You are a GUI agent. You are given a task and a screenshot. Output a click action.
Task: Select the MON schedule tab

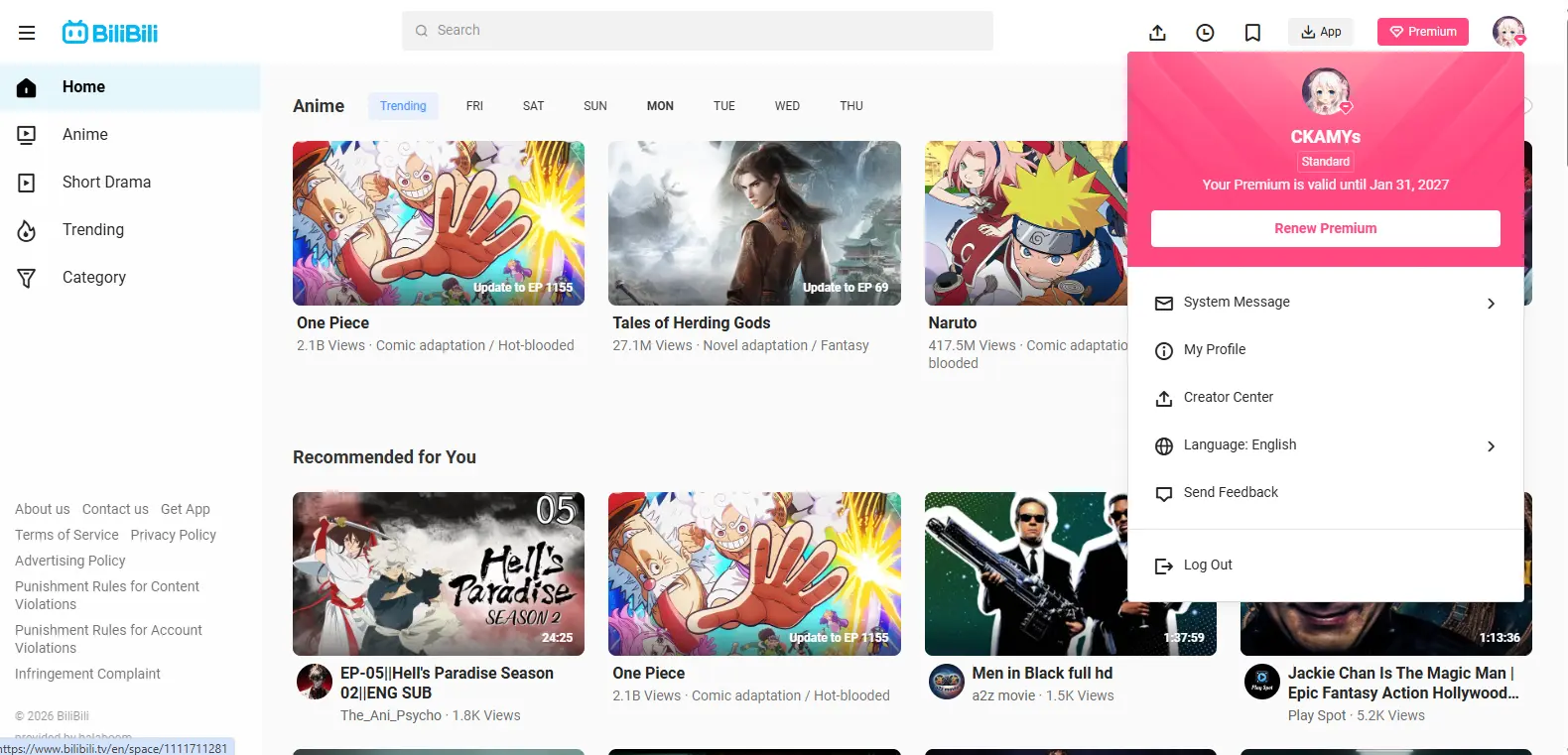pyautogui.click(x=660, y=106)
